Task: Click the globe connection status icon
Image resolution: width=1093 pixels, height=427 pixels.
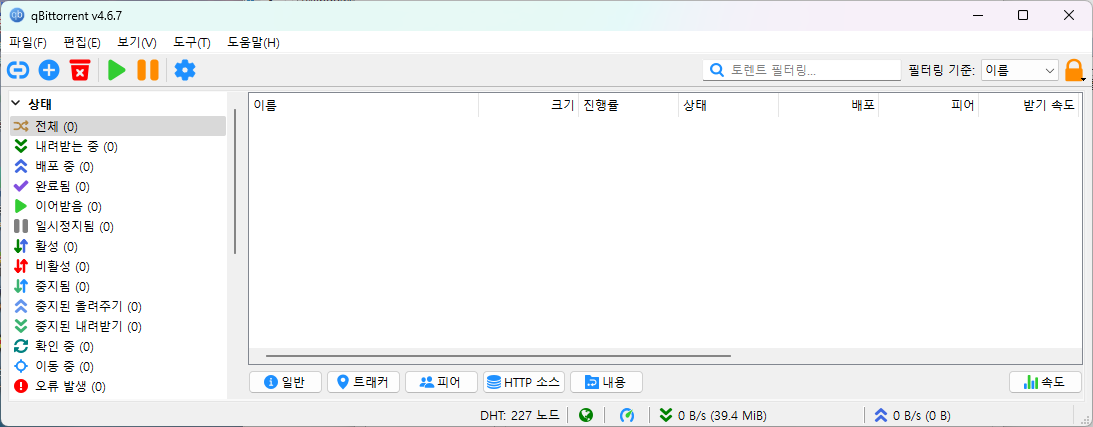Action: coord(586,416)
